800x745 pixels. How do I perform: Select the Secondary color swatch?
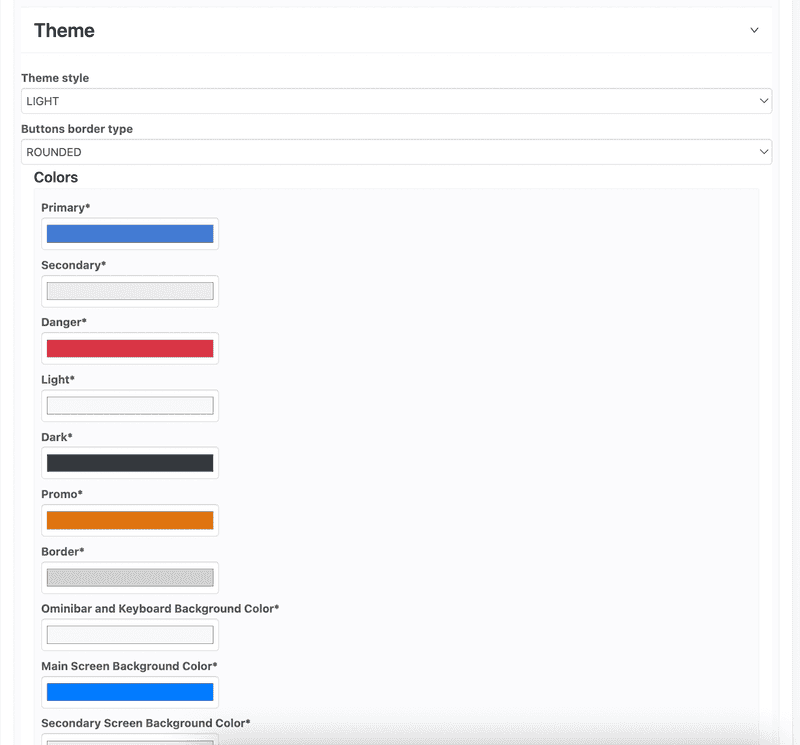tap(130, 290)
